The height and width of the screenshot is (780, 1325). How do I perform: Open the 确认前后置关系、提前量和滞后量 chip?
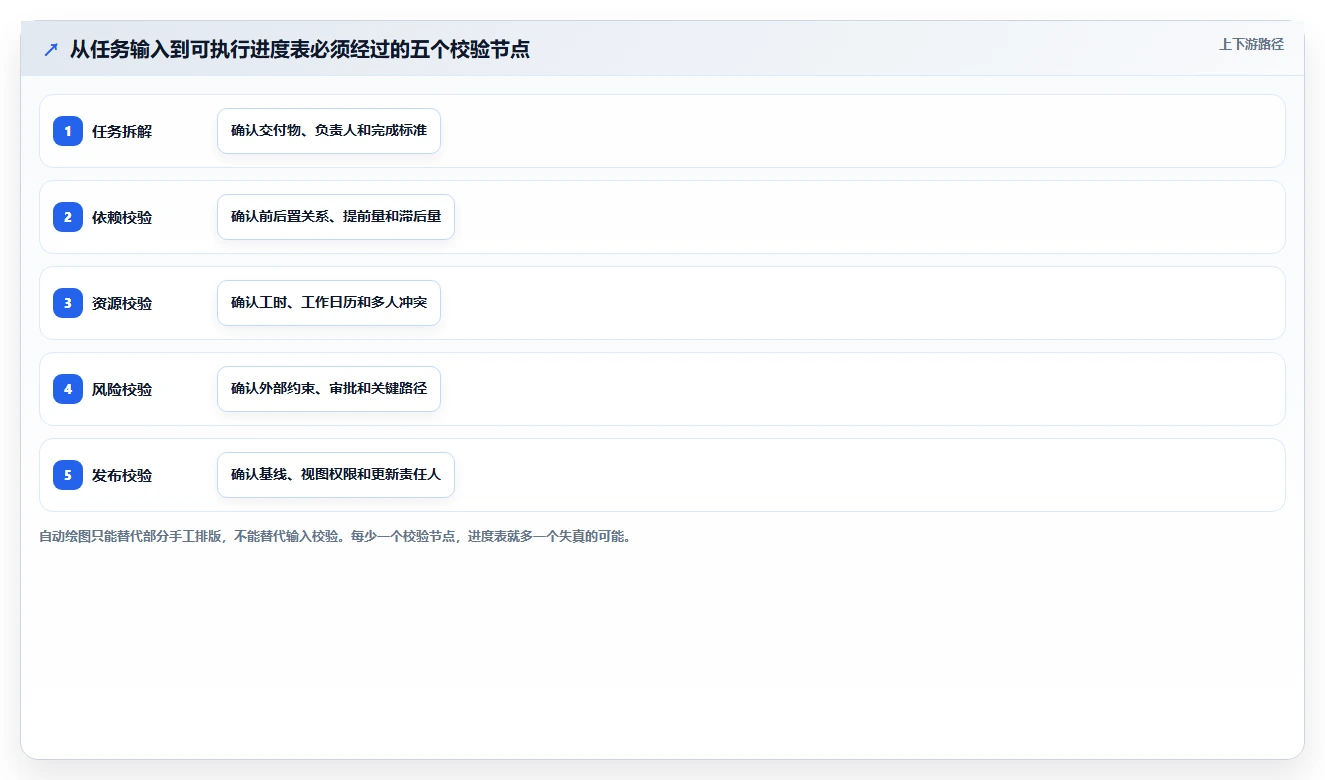336,217
